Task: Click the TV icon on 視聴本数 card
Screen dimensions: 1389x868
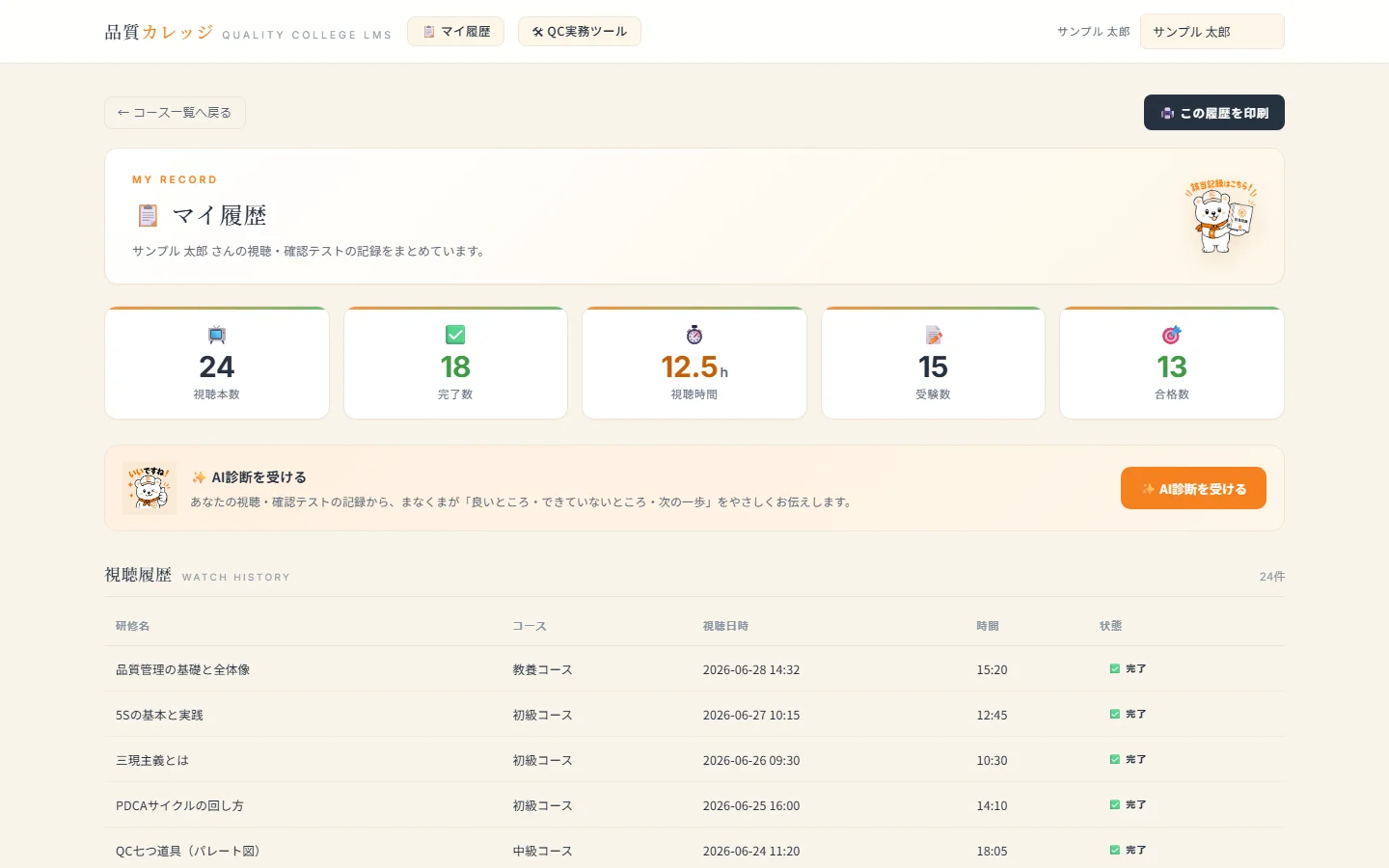Action: (217, 335)
